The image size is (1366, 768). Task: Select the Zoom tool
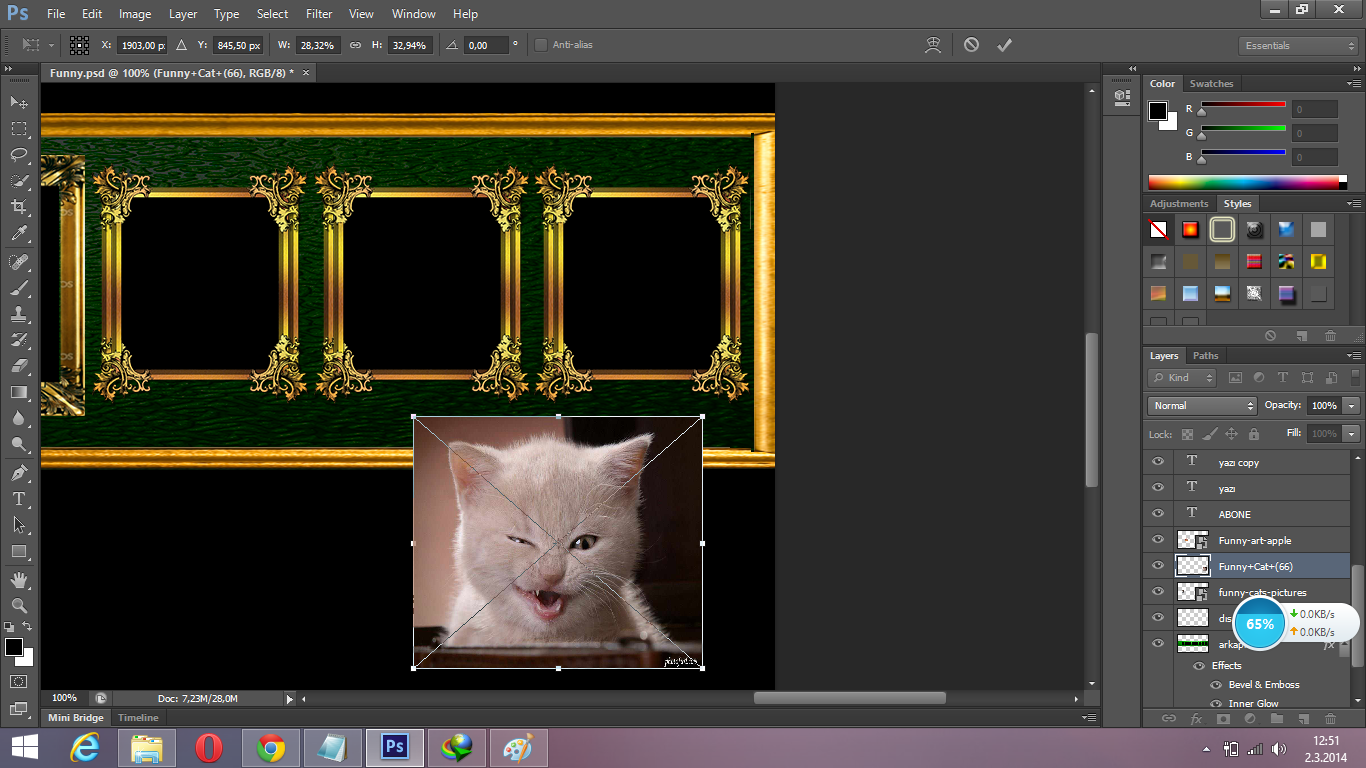click(x=19, y=606)
